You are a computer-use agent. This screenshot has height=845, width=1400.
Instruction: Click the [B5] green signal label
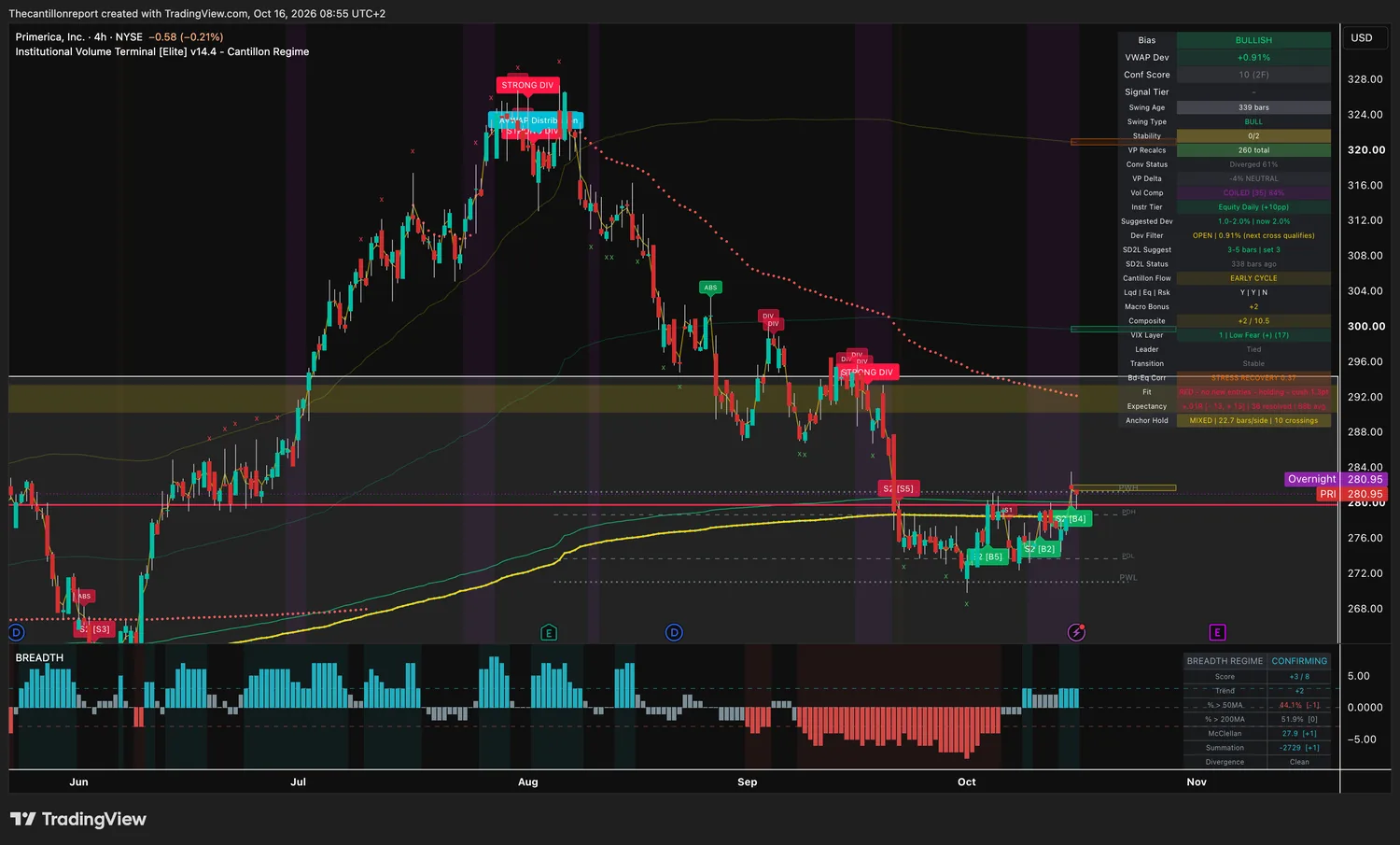click(988, 556)
